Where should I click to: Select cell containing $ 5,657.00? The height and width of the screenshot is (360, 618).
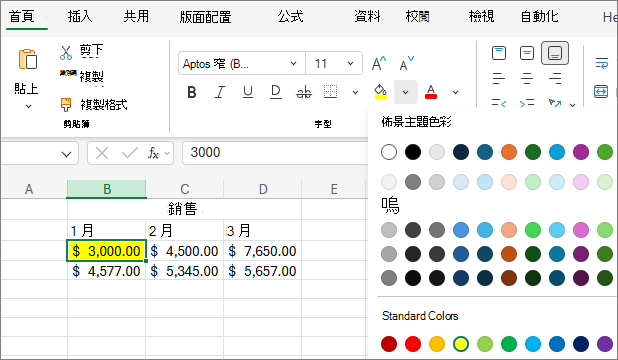[x=262, y=271]
